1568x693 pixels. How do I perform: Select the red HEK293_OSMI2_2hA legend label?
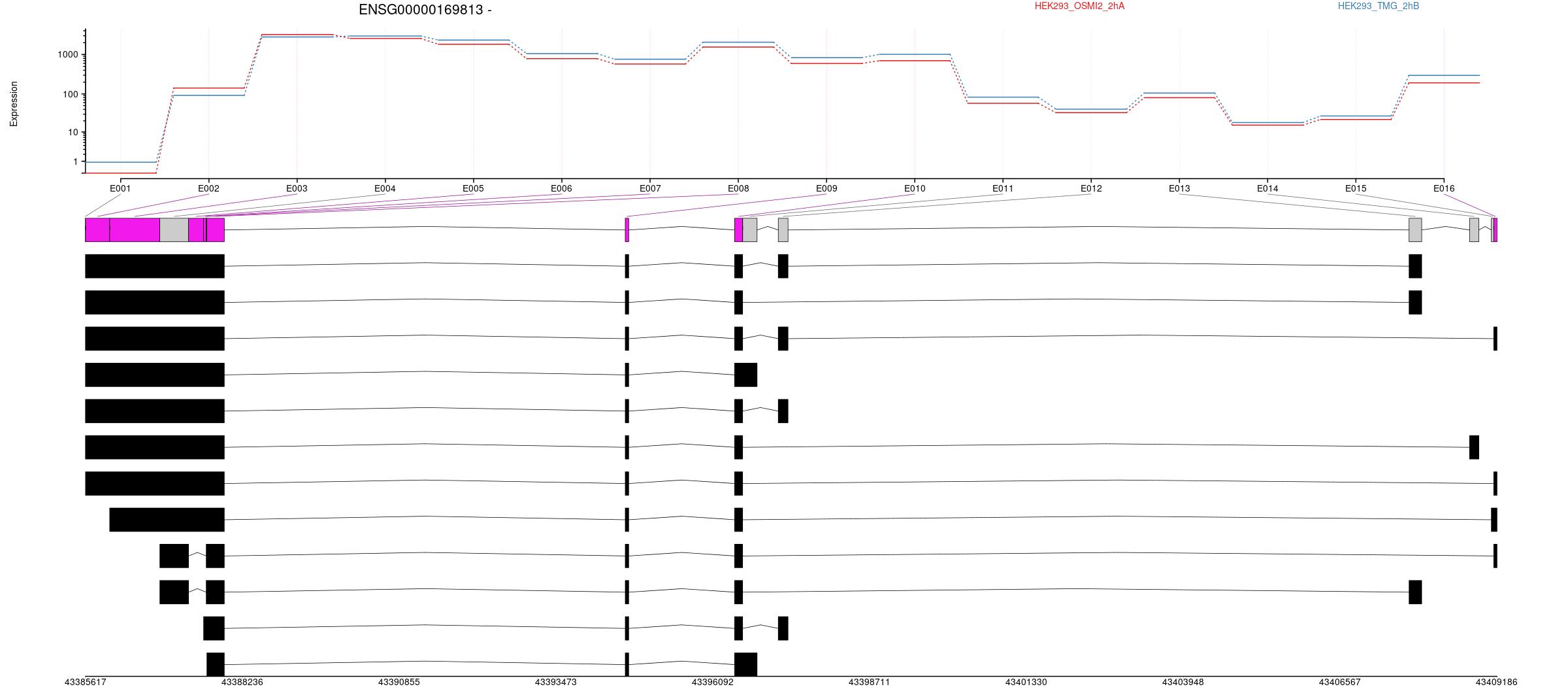pos(1079,6)
